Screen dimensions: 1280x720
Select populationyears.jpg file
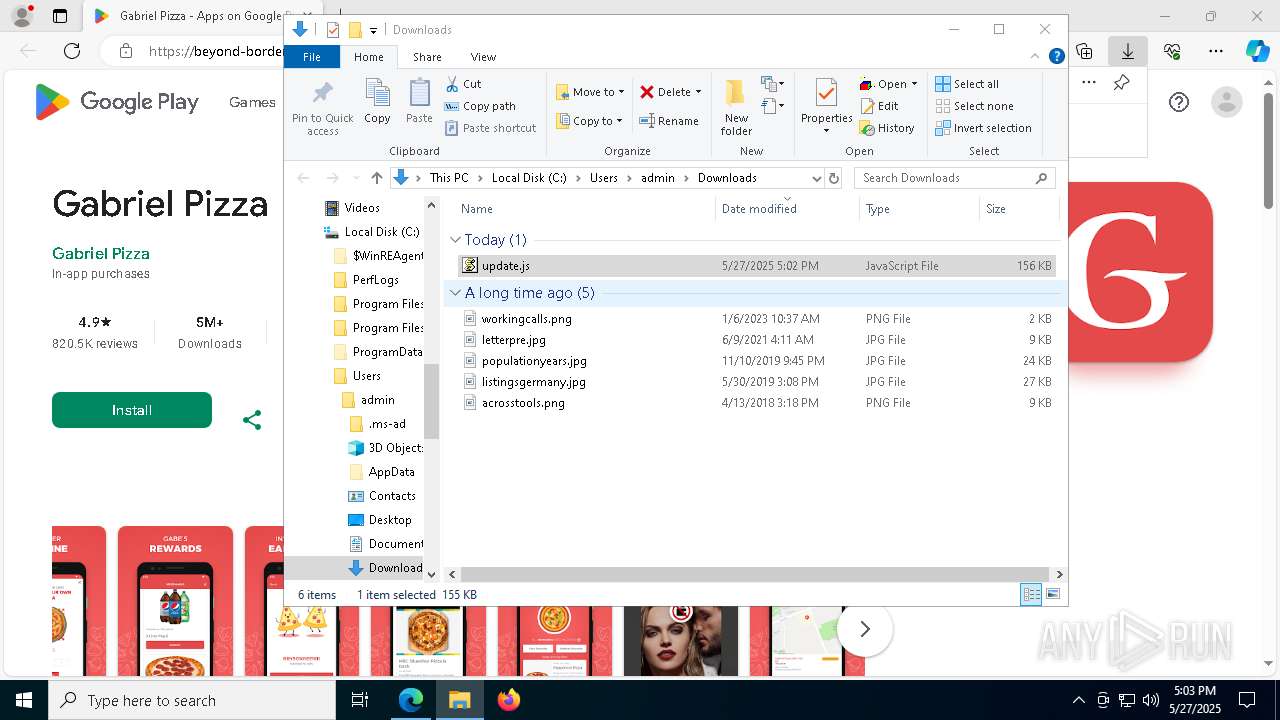(x=756, y=361)
